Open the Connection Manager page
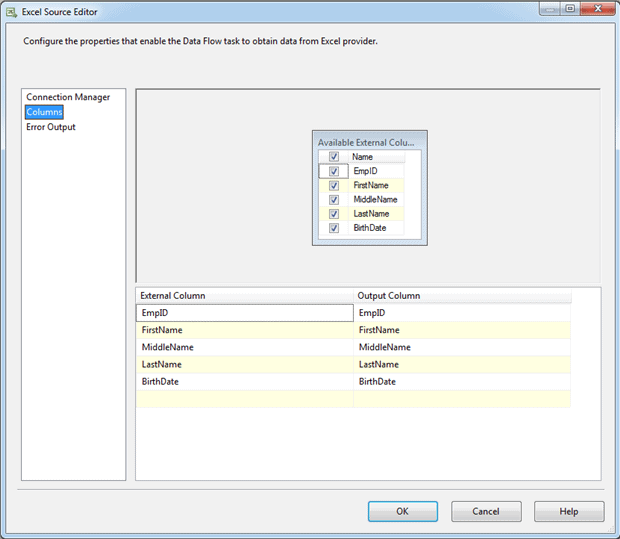The image size is (620, 539). pyautogui.click(x=68, y=97)
